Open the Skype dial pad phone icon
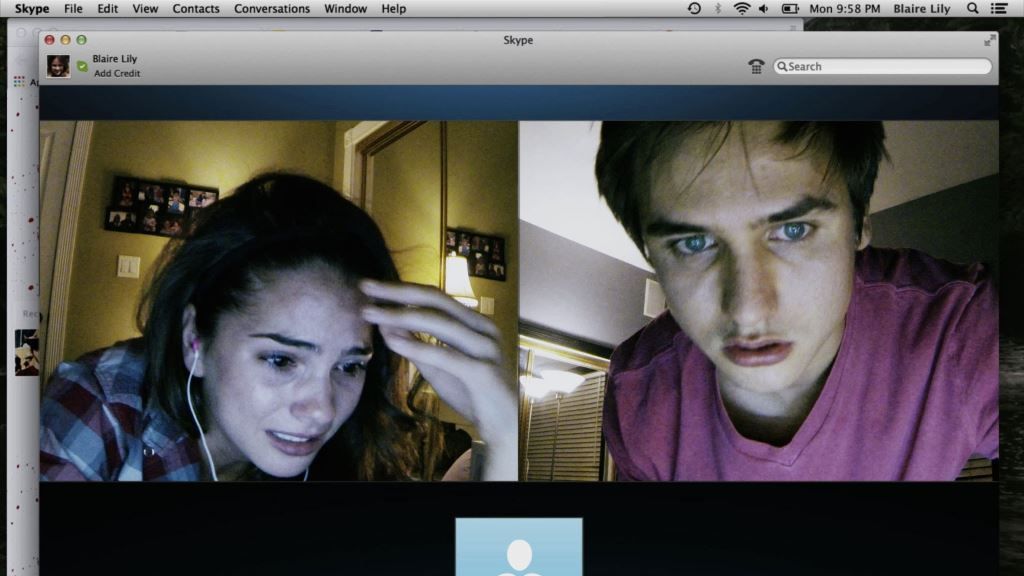This screenshot has width=1024, height=576. [756, 67]
